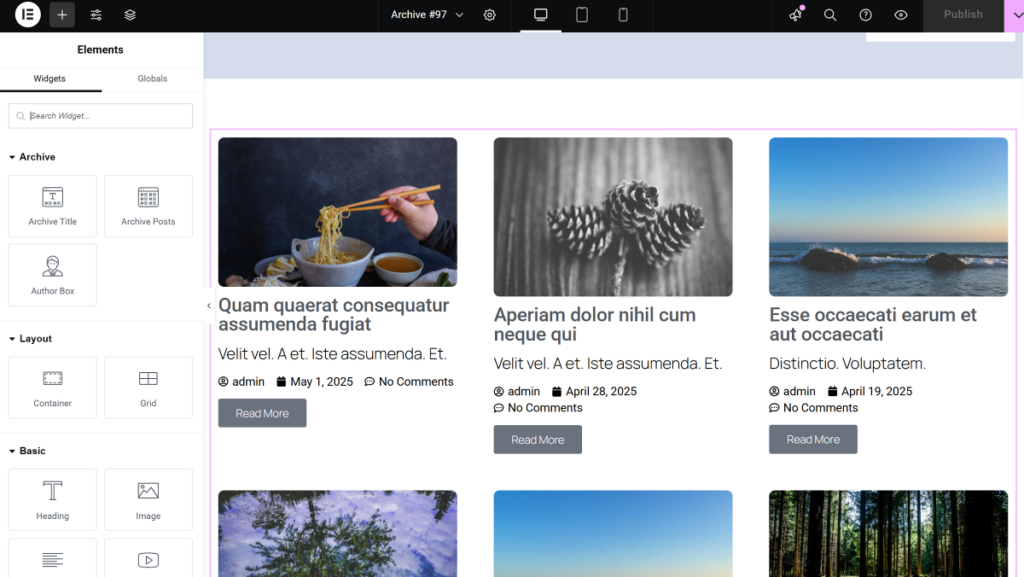Open the Elementor main menu logo
Screen dimensions: 1024x577
pyautogui.click(x=27, y=14)
